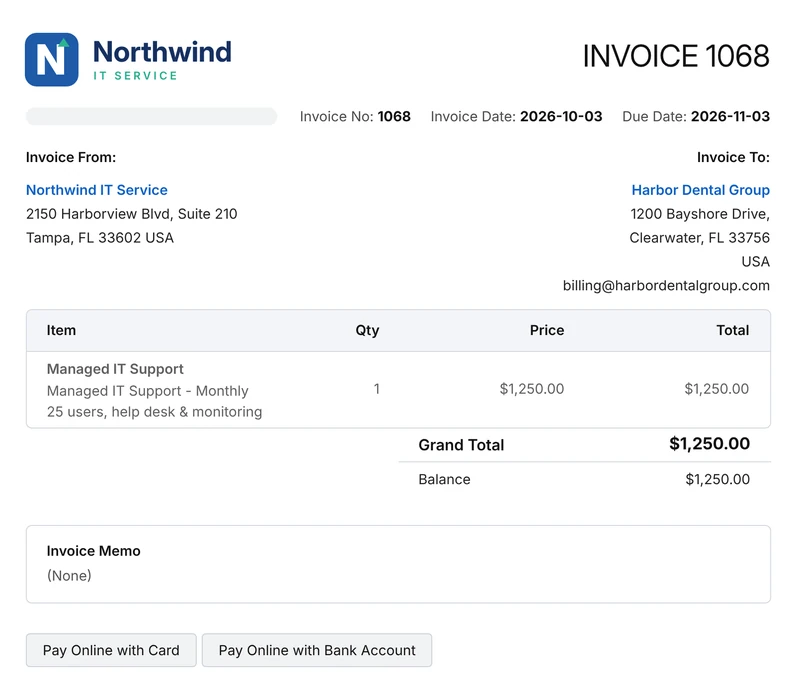Click the quantity value 1
Image resolution: width=800 pixels, height=686 pixels.
[377, 389]
